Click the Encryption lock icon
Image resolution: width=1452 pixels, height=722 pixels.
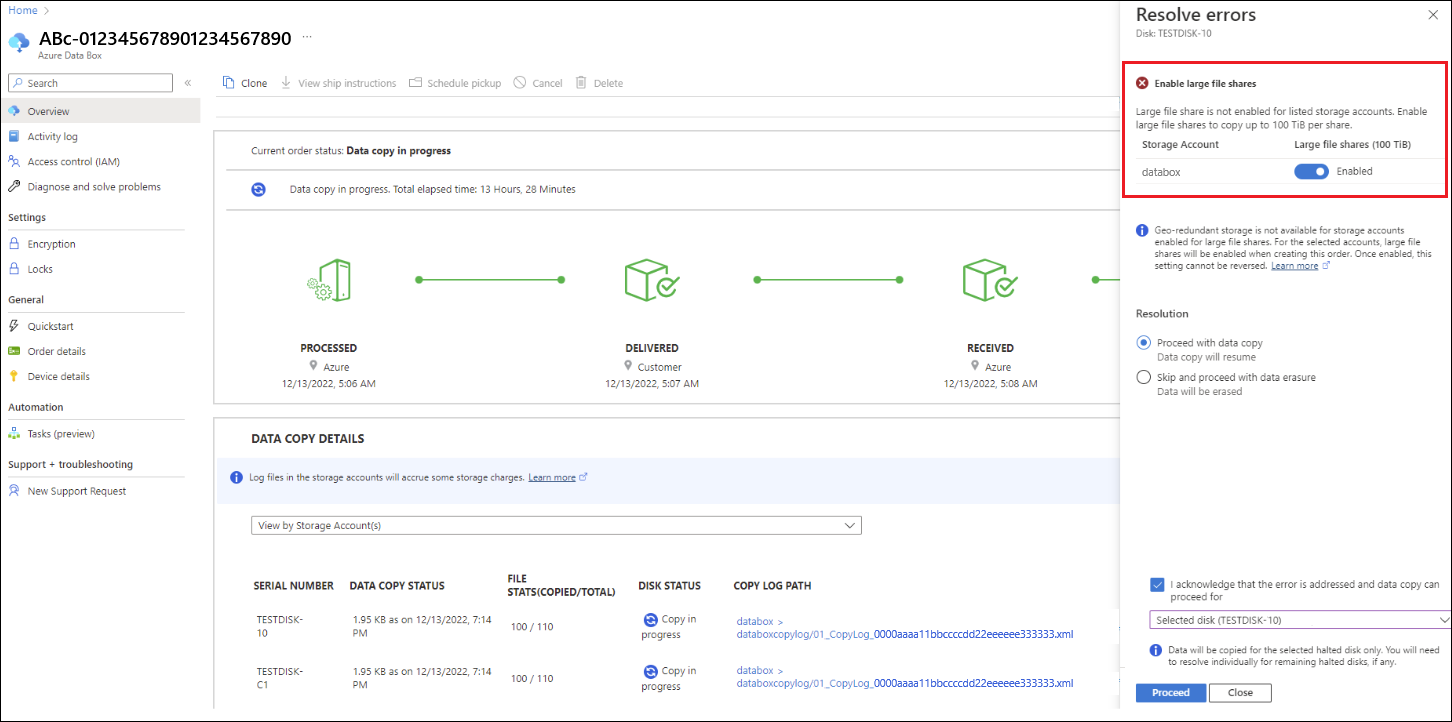14,244
